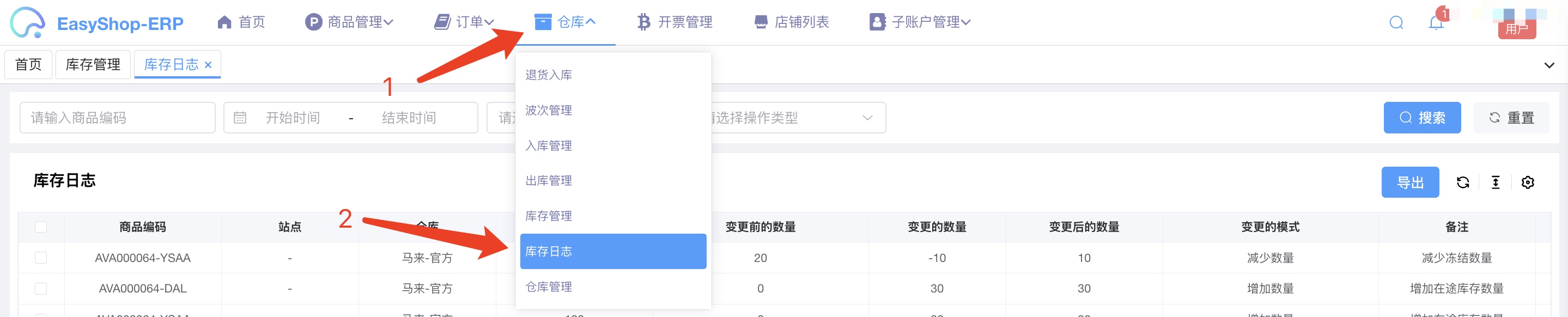This screenshot has width=1568, height=317.
Task: Click the 商品编码 column header
Action: tap(142, 227)
